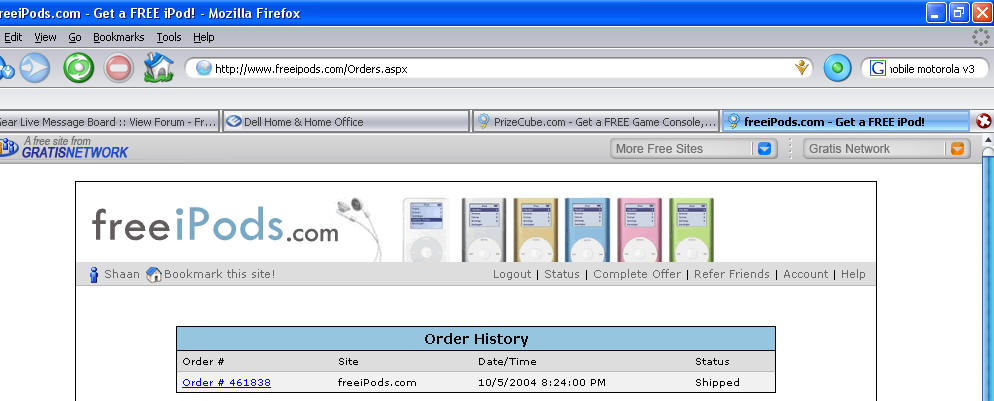Switch to Dell Home & Home Office tab

click(x=344, y=122)
